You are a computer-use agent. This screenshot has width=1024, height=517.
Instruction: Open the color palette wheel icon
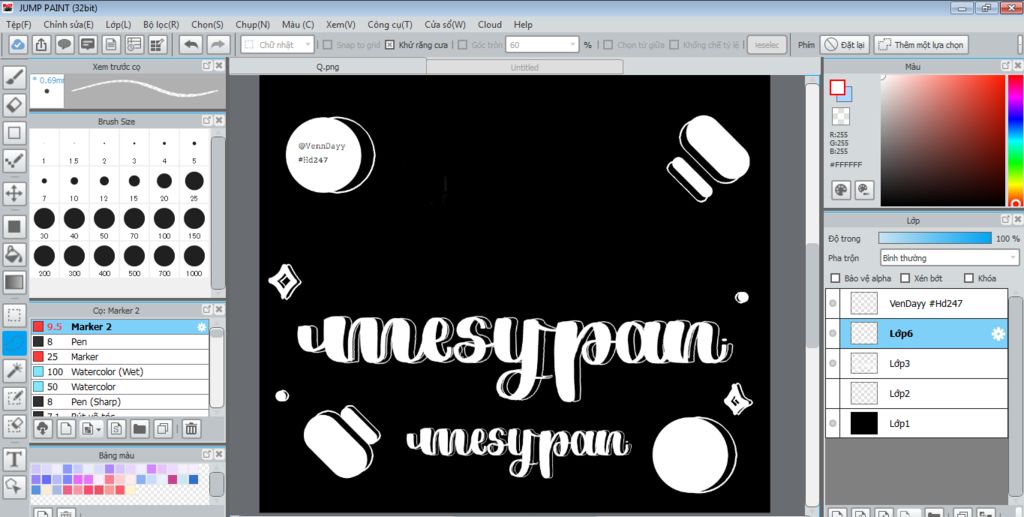coord(841,190)
